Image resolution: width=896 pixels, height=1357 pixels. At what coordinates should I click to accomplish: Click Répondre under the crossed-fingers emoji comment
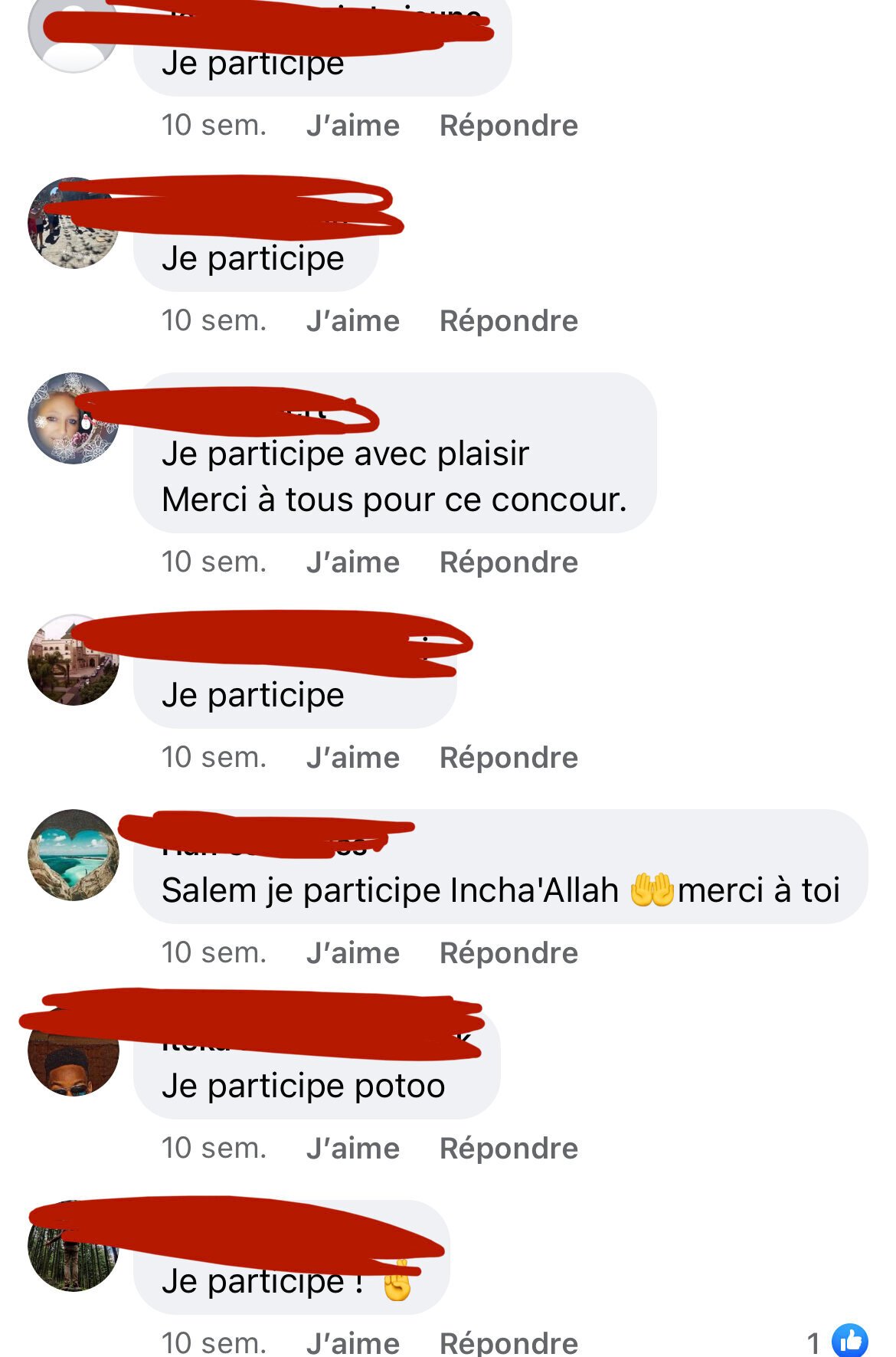(x=508, y=1342)
